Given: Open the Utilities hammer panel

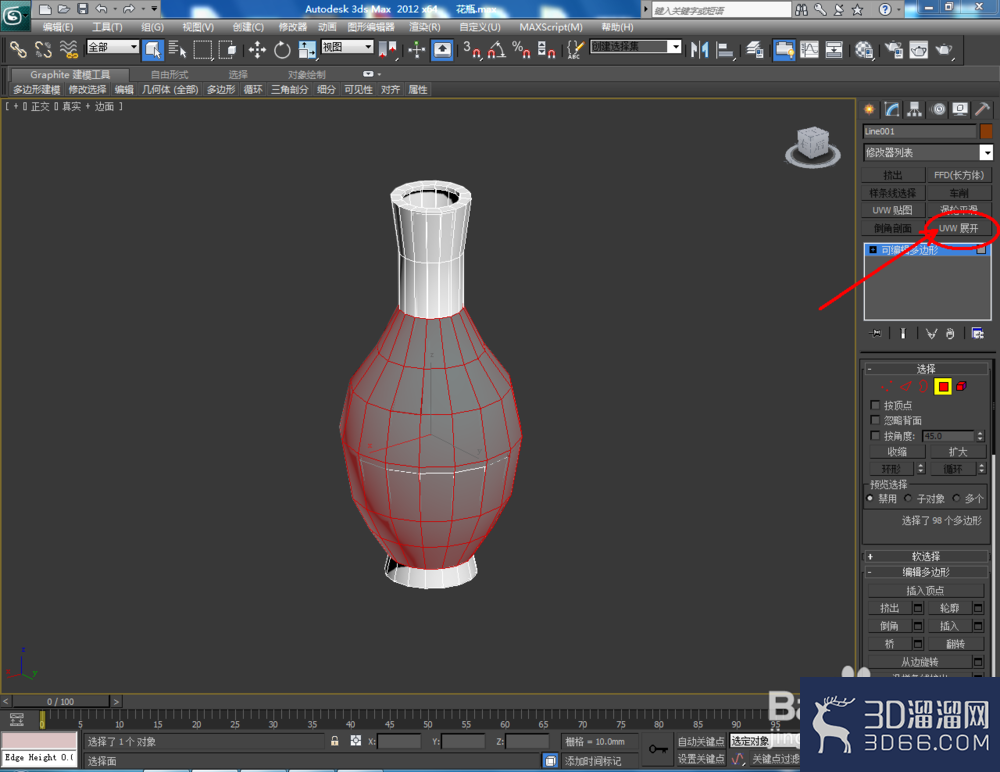Looking at the screenshot, I should point(982,110).
